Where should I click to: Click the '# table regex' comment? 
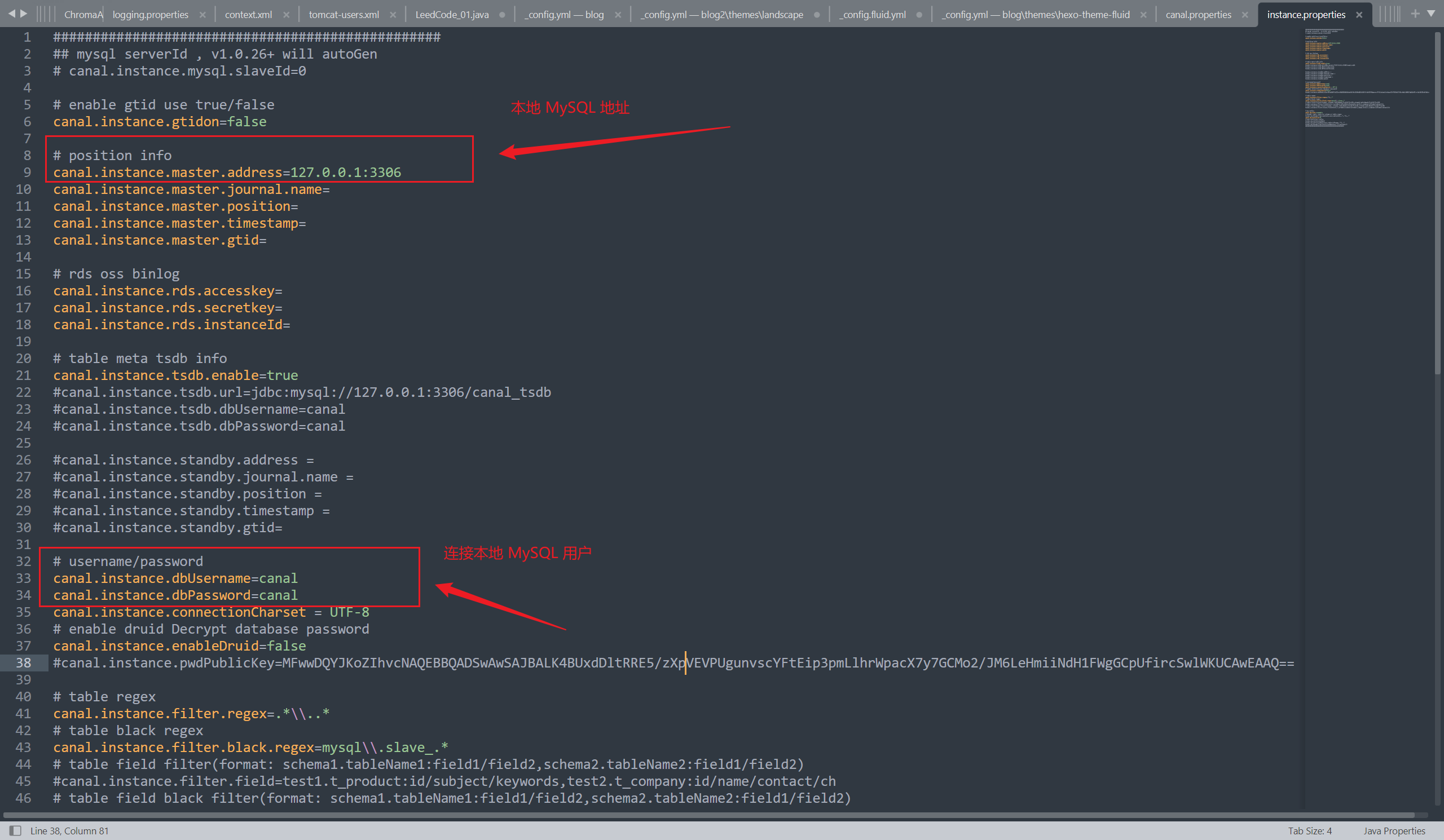coord(104,696)
